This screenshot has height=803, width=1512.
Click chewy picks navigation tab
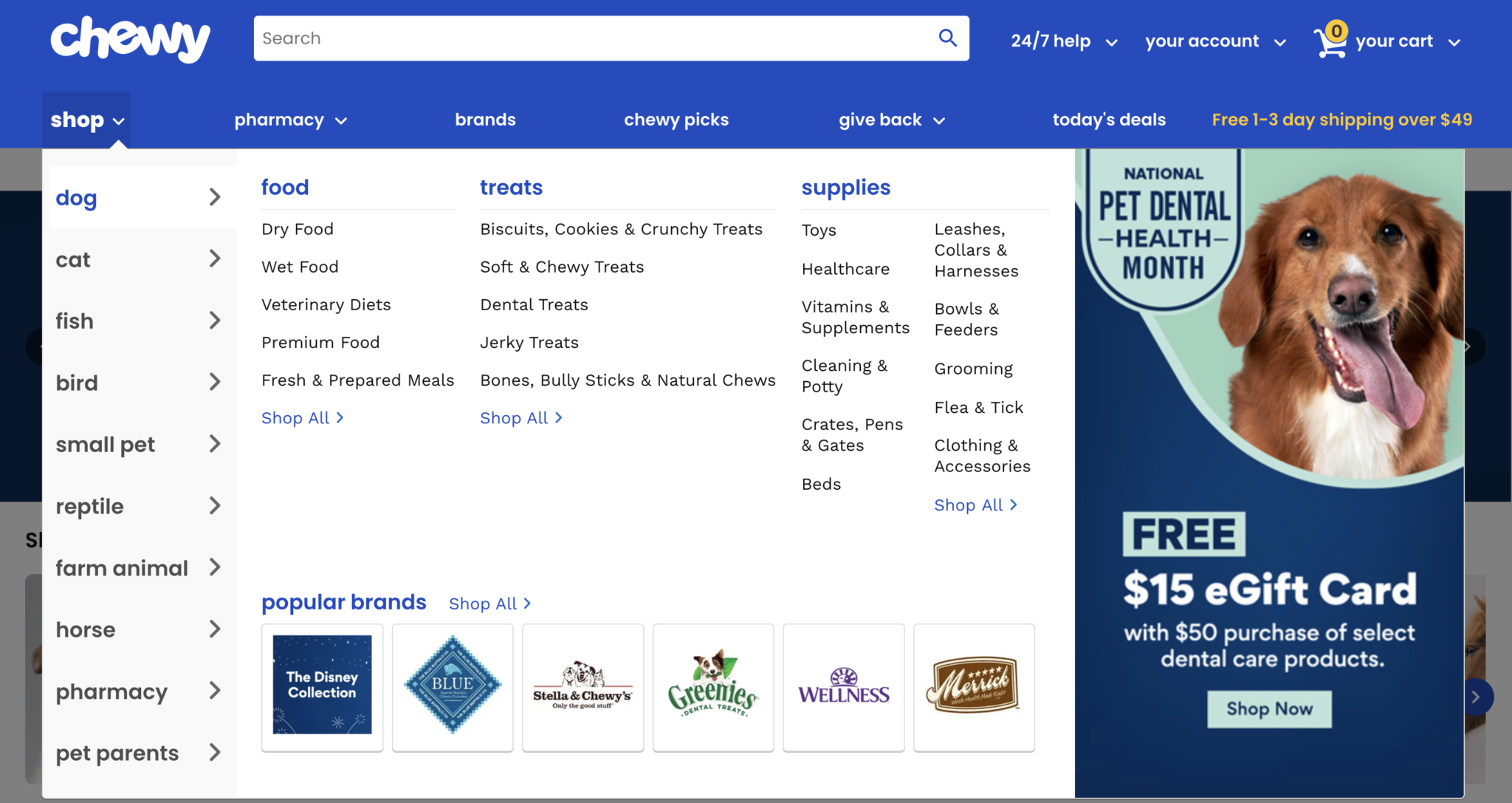676,119
